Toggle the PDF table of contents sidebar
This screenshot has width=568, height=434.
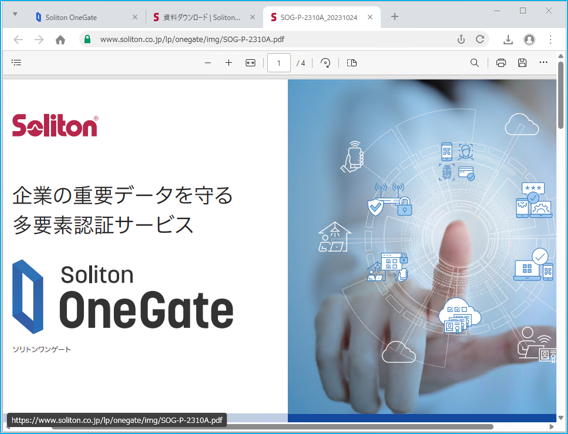(x=16, y=63)
